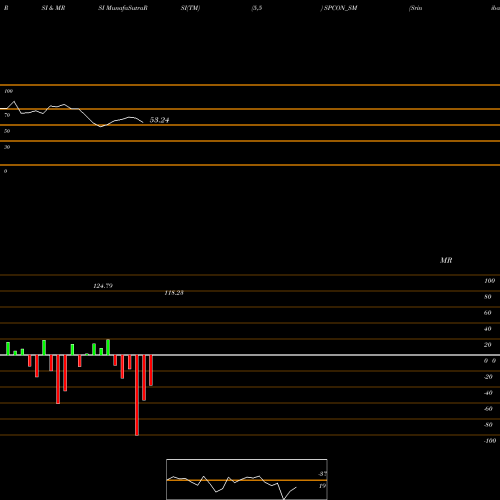Viewport: 500px width, 500px height.
Task: Click the 124.79 MR value label
Action: pos(103,286)
